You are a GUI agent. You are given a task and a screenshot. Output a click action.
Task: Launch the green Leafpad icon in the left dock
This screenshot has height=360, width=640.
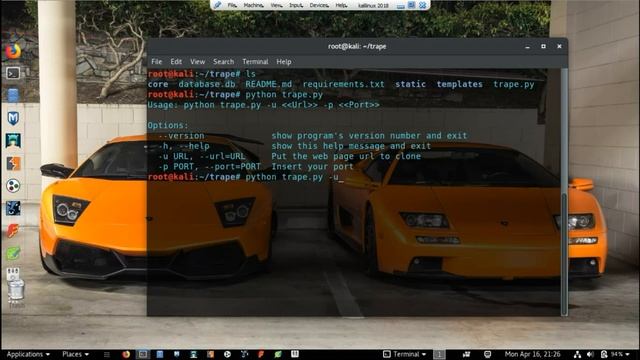click(x=13, y=253)
